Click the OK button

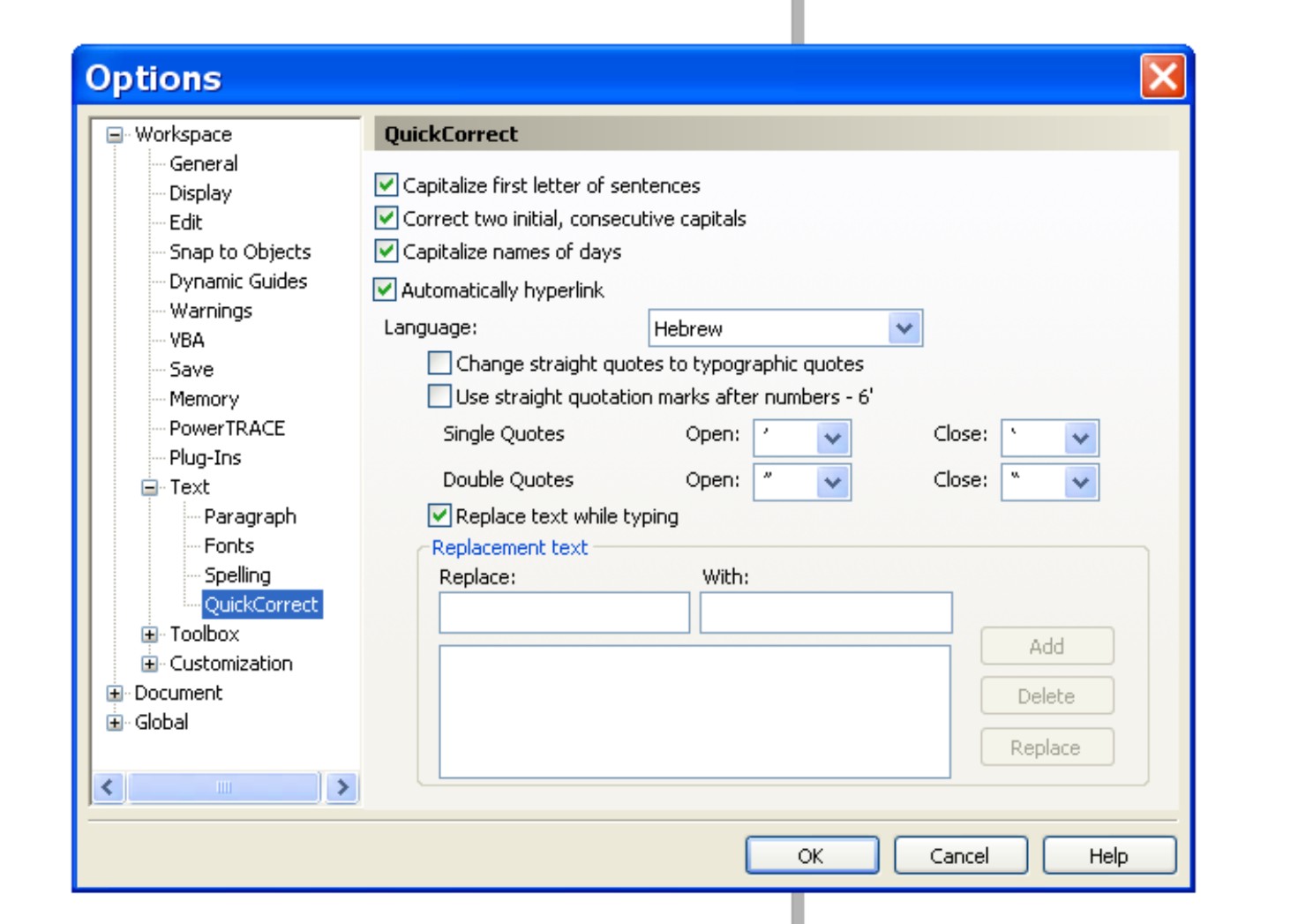[x=812, y=855]
